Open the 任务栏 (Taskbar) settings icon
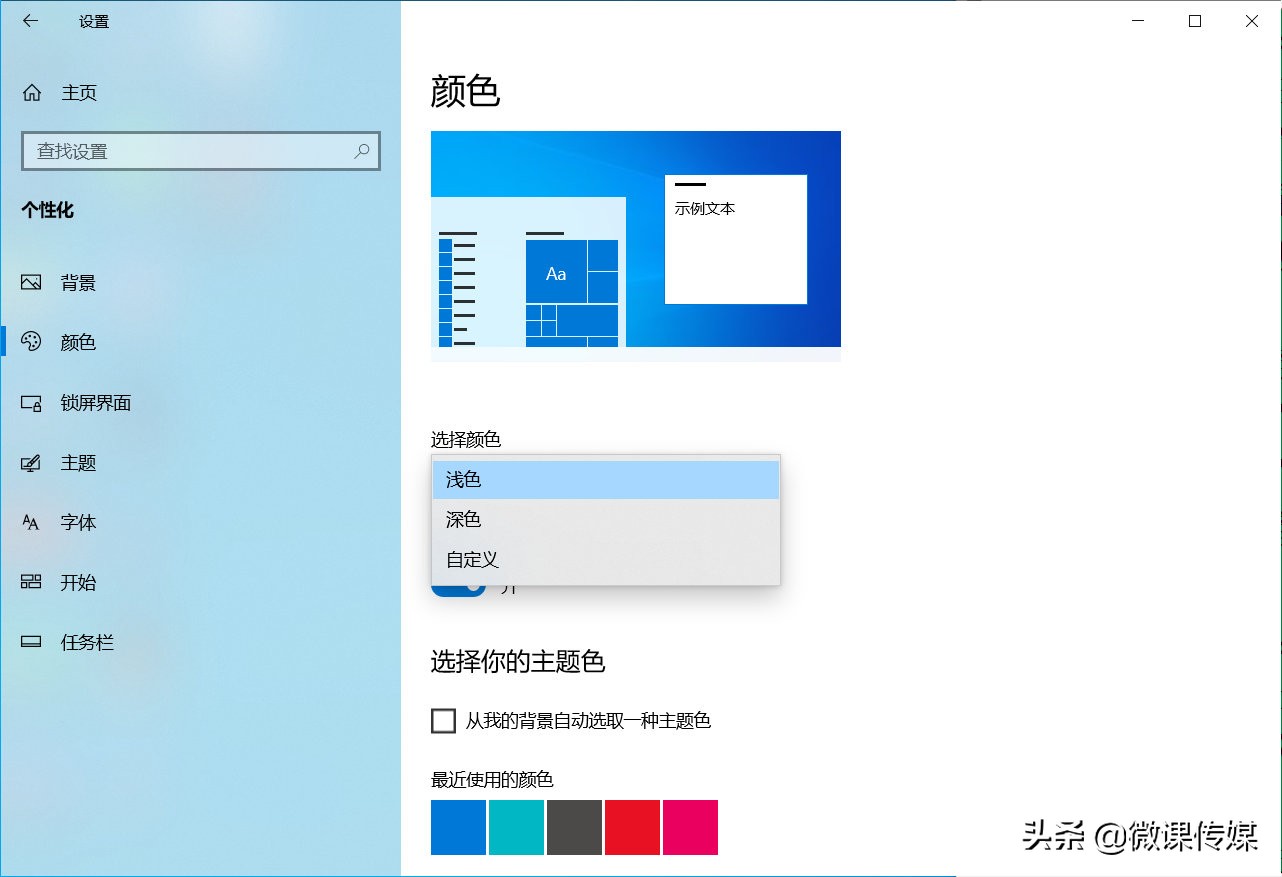The height and width of the screenshot is (877, 1282). (x=29, y=642)
